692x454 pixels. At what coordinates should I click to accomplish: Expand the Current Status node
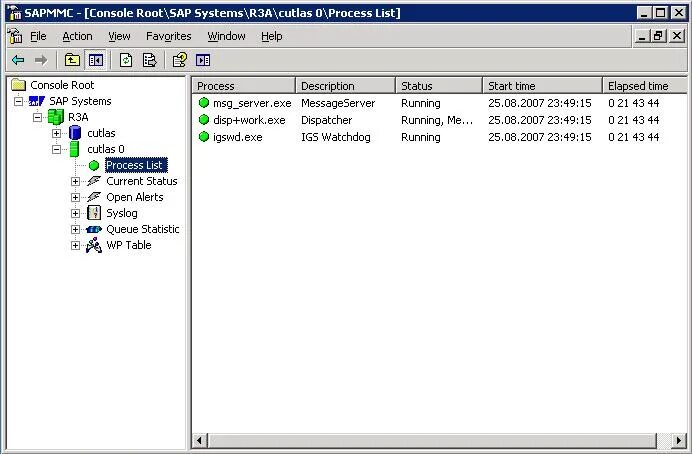pyautogui.click(x=75, y=181)
